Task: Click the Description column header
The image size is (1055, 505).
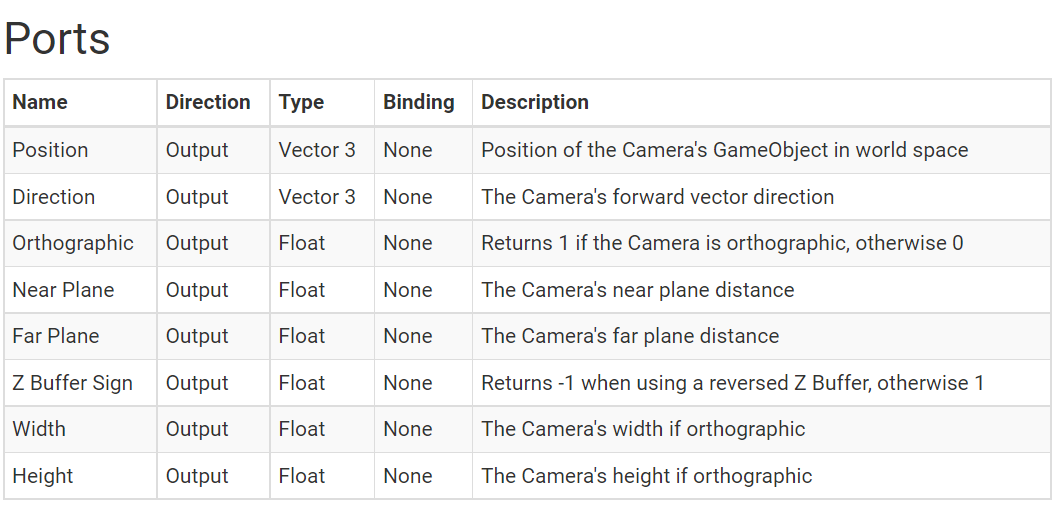Action: pos(535,102)
